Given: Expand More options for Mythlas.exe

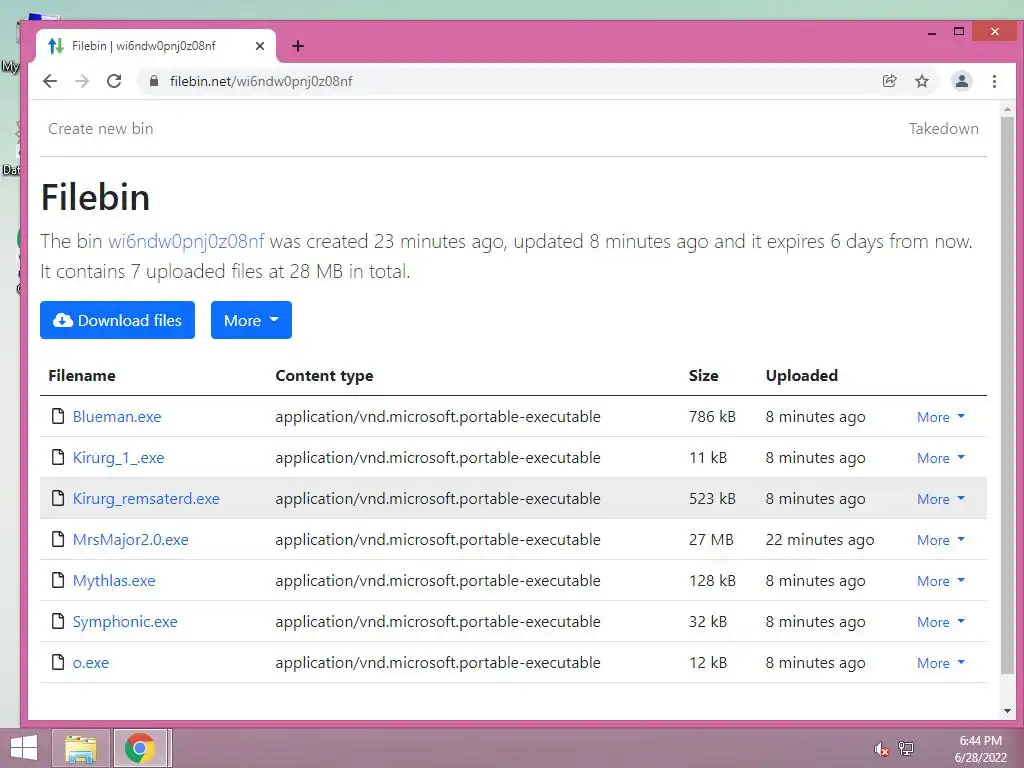Looking at the screenshot, I should 941,581.
